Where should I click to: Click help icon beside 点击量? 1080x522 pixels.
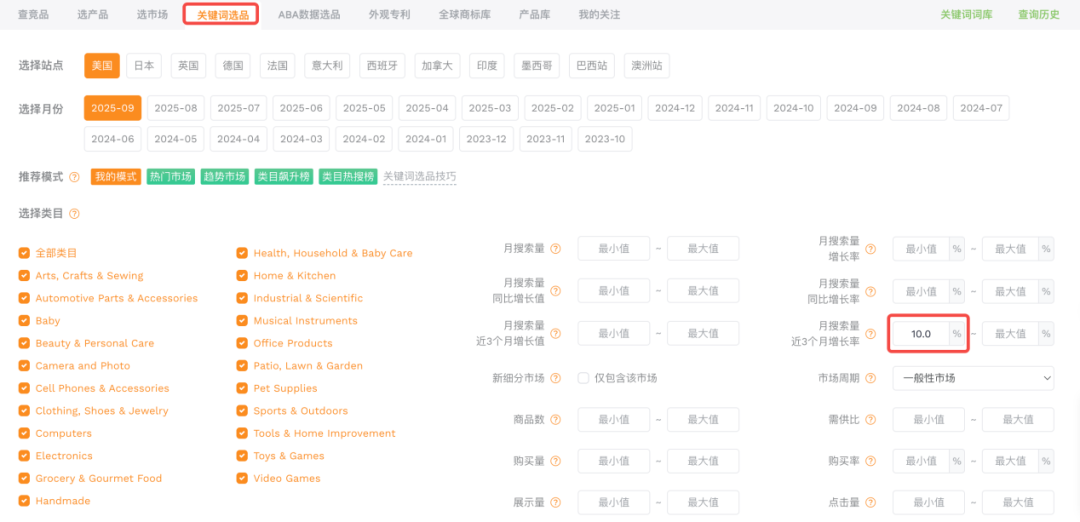click(x=871, y=503)
